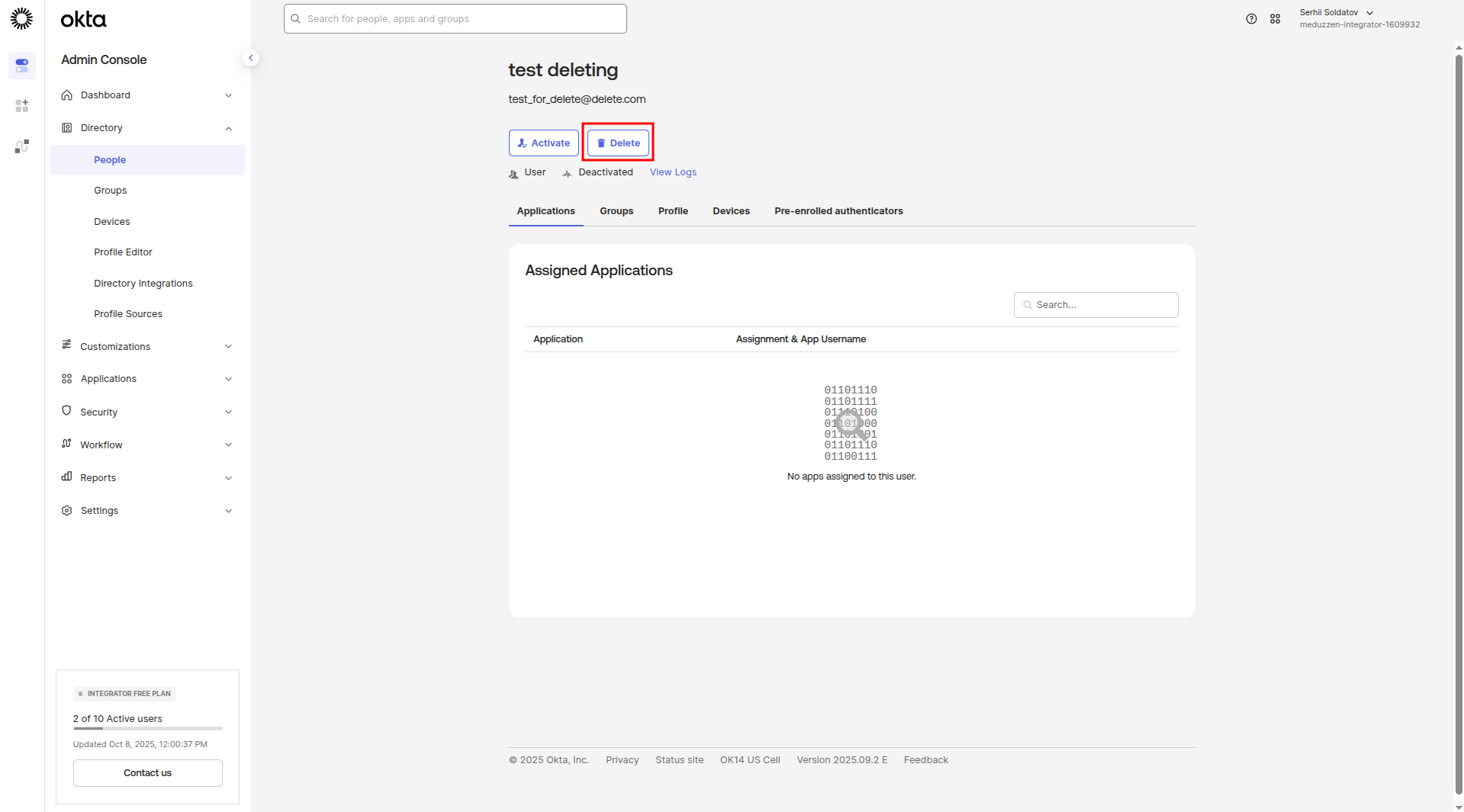Switch to the Devices tab of the user

[x=731, y=211]
